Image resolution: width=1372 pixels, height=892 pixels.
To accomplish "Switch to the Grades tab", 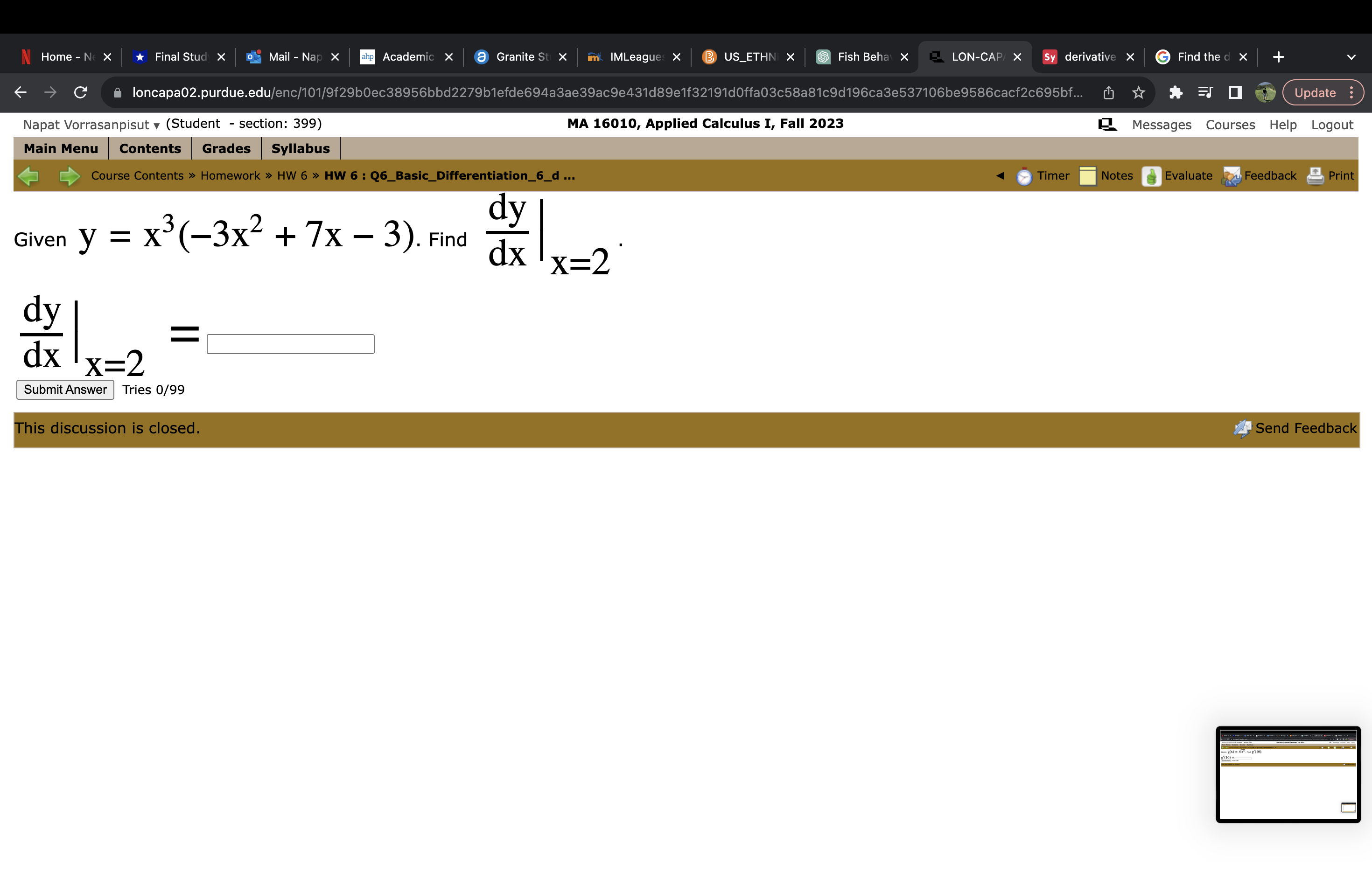I will pyautogui.click(x=226, y=148).
